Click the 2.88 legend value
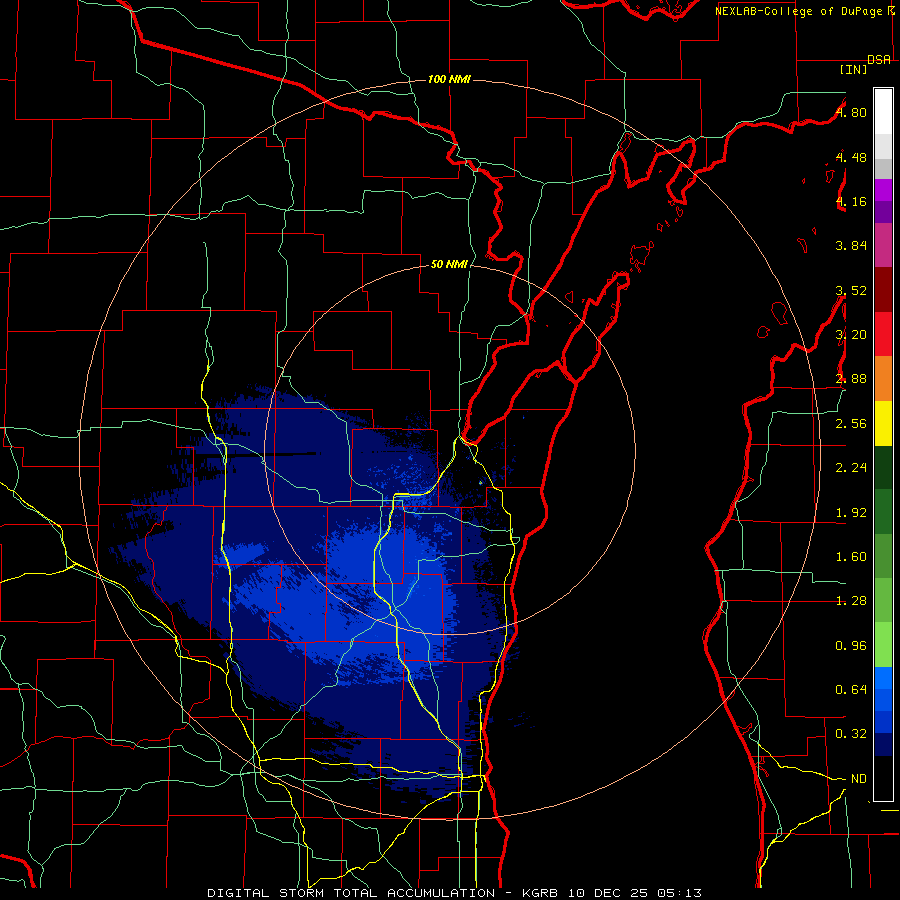This screenshot has width=900, height=900. pyautogui.click(x=851, y=379)
